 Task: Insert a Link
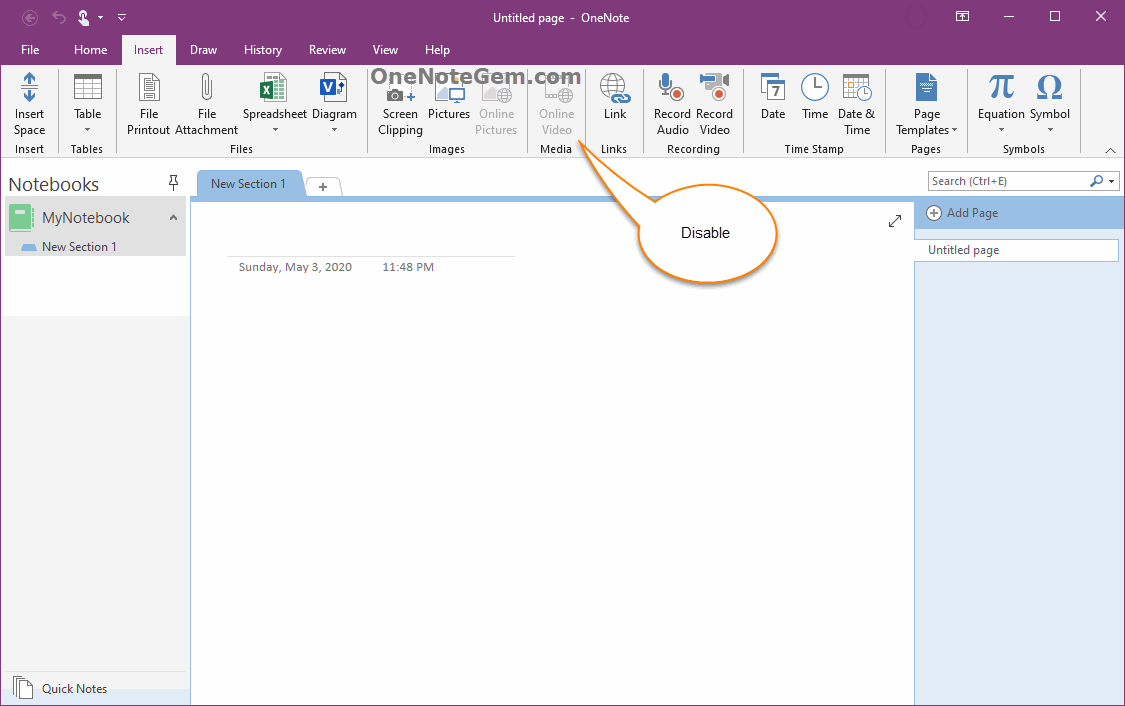(615, 97)
